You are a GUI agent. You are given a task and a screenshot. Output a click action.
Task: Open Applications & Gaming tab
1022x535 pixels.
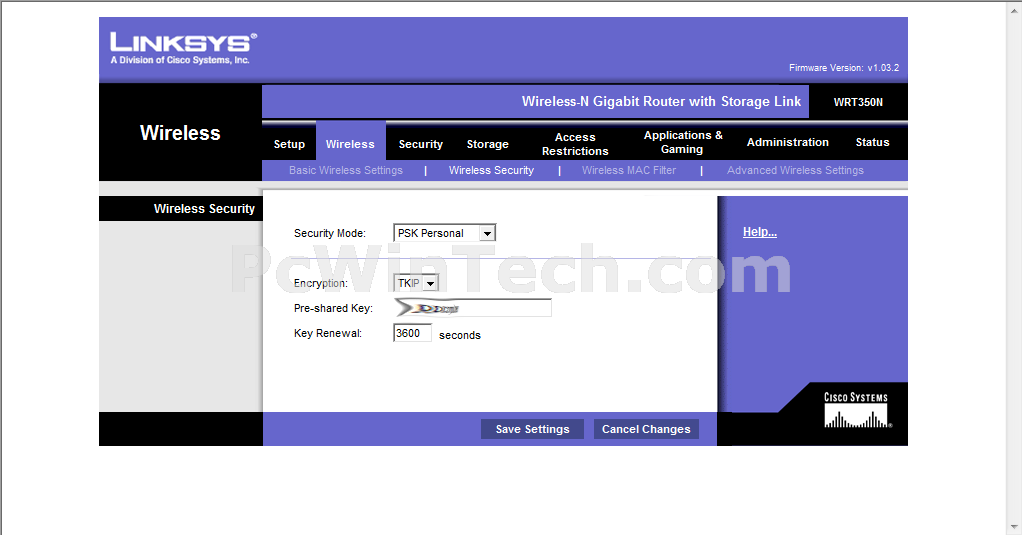[682, 142]
